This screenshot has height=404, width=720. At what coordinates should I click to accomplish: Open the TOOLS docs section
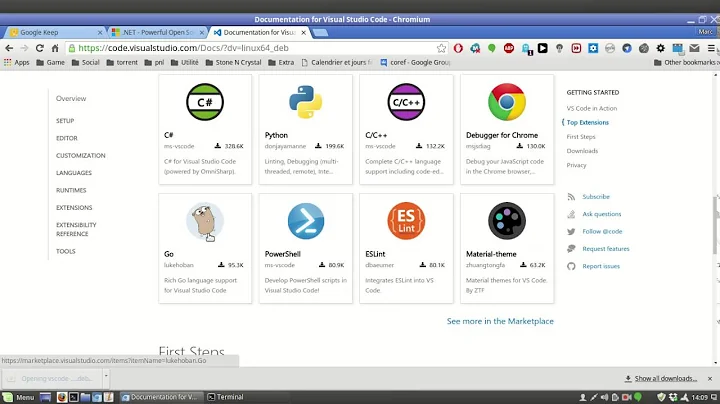coord(66,252)
